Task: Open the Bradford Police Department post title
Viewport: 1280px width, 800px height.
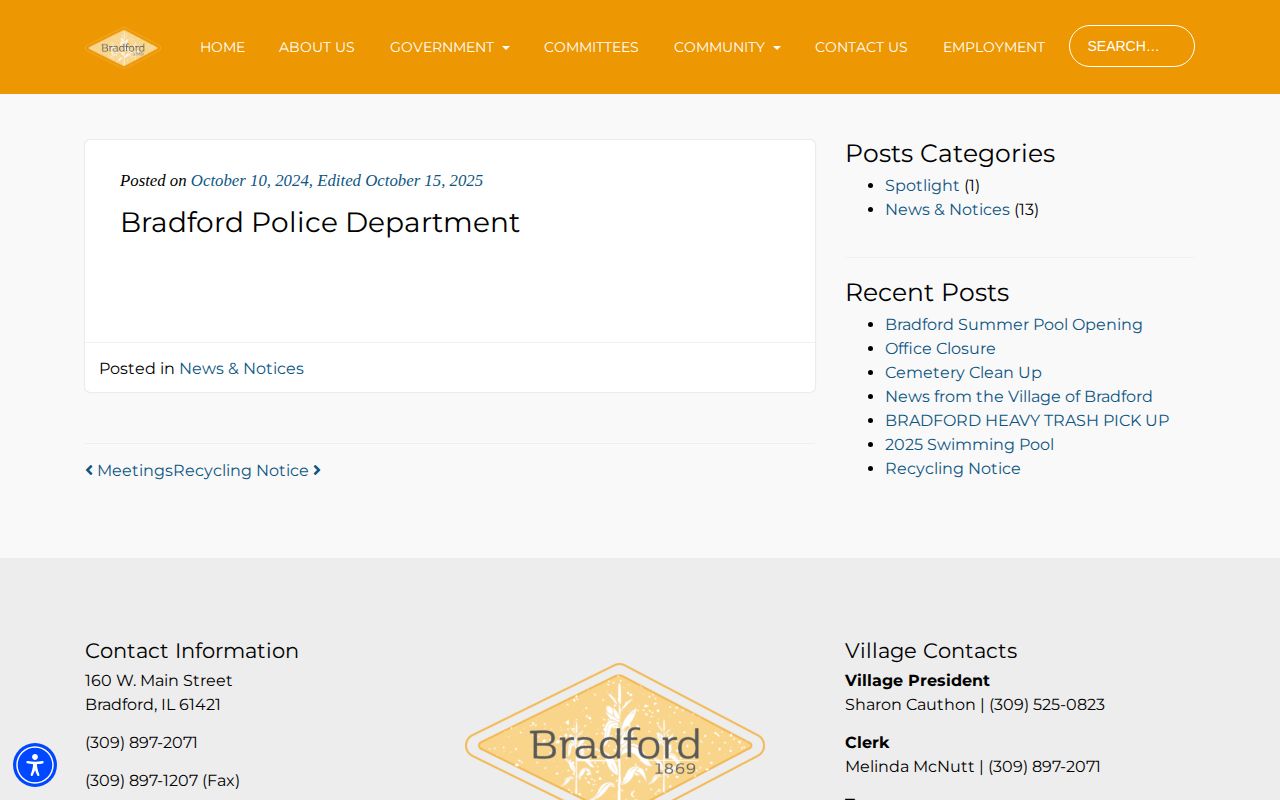Action: click(x=320, y=222)
